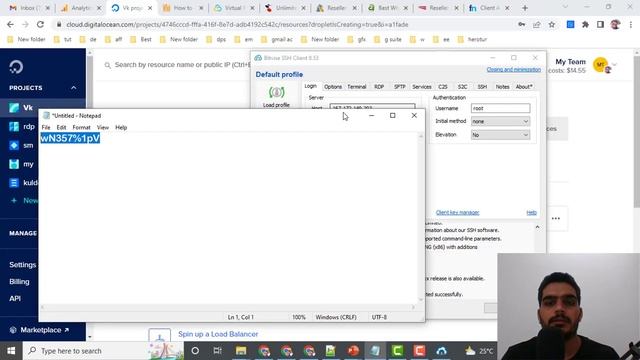The width and height of the screenshot is (640, 360).
Task: Open a new browser tab
Action: click(525, 8)
